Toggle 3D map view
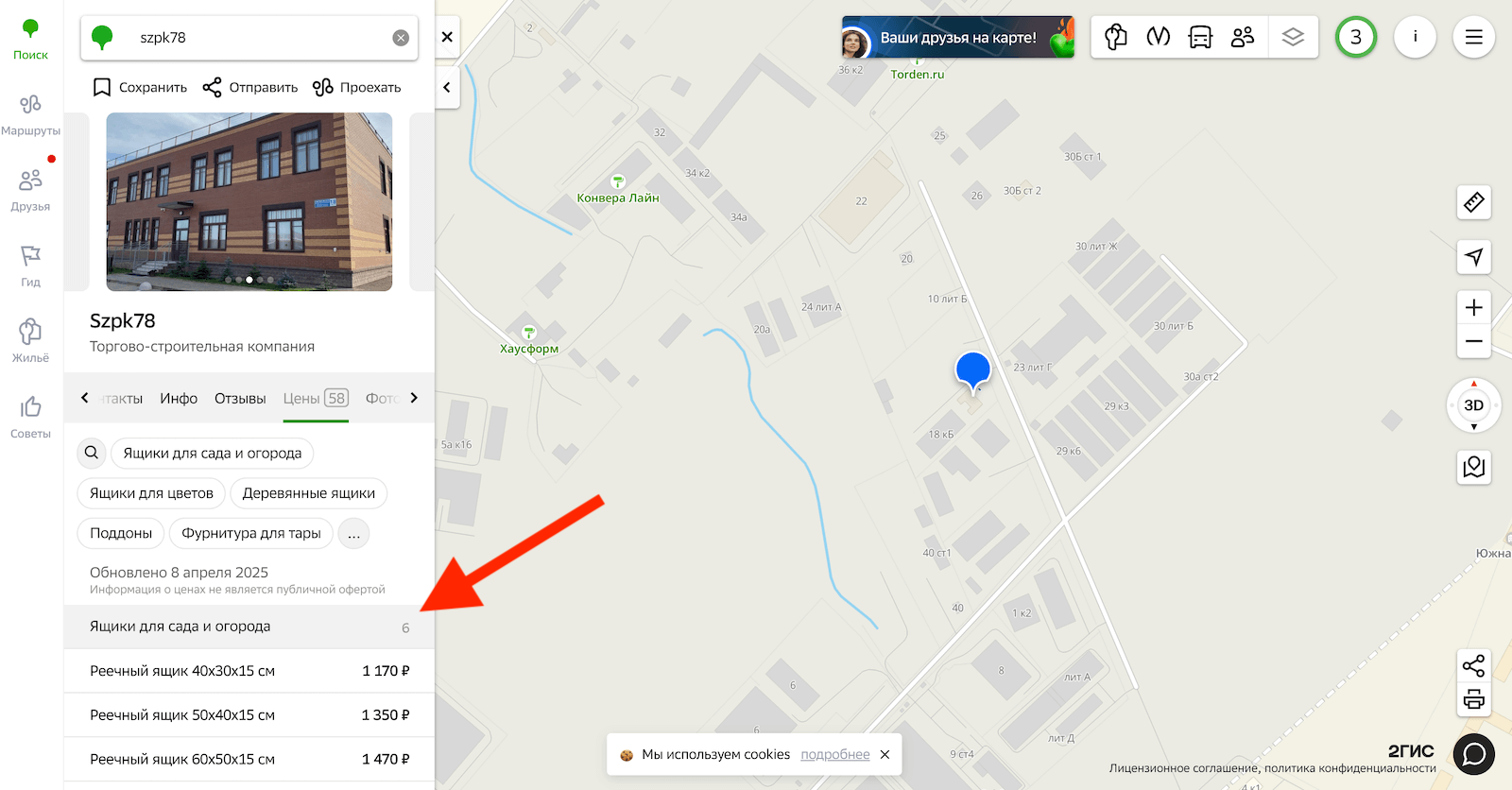The width and height of the screenshot is (1512, 790). [1474, 405]
